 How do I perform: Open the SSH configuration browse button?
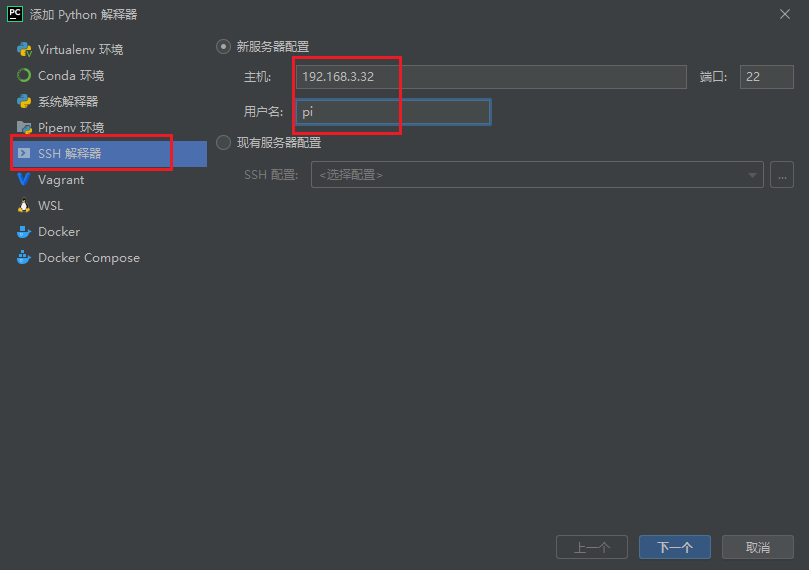(x=781, y=175)
